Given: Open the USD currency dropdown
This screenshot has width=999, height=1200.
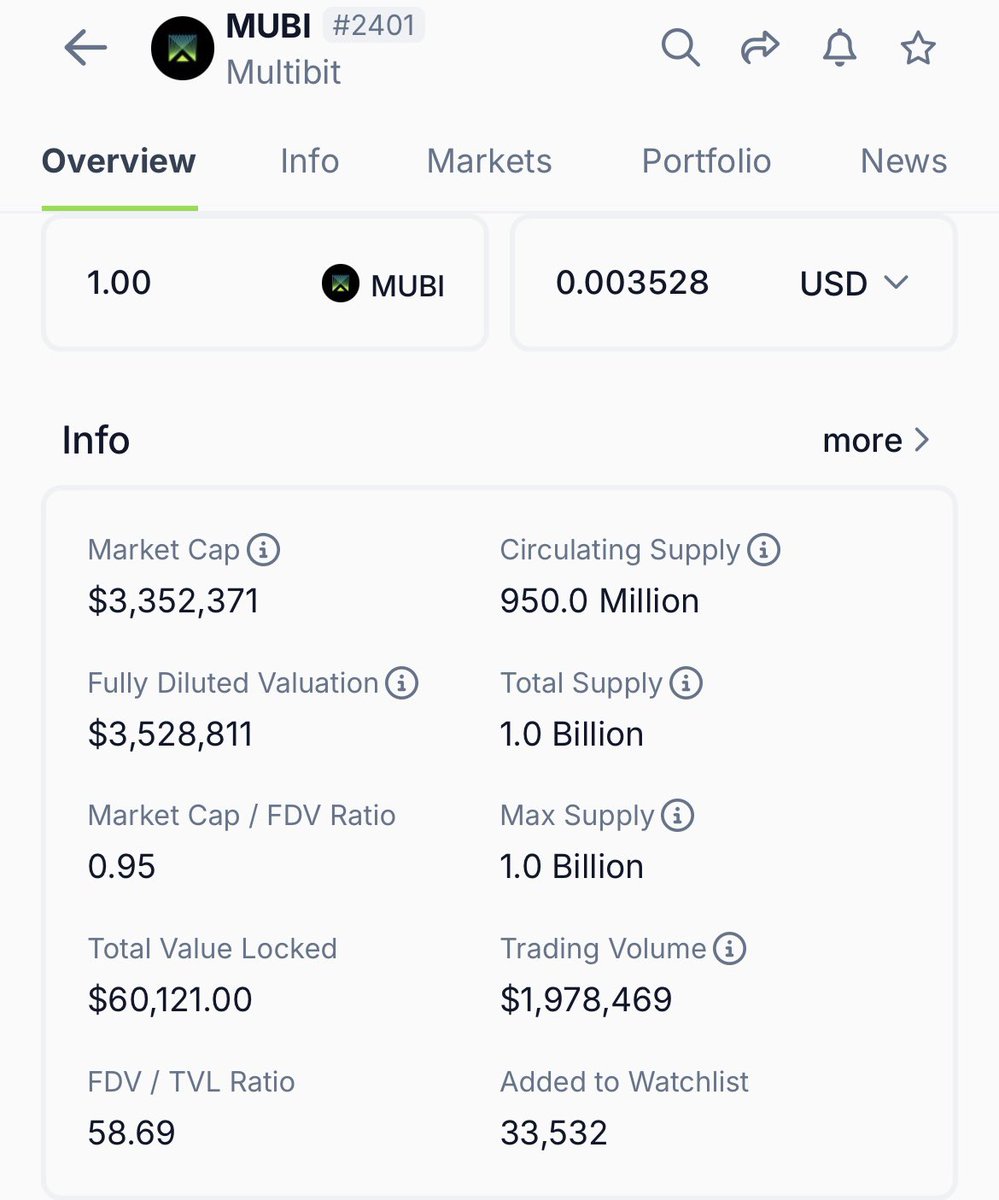Looking at the screenshot, I should click(x=854, y=284).
